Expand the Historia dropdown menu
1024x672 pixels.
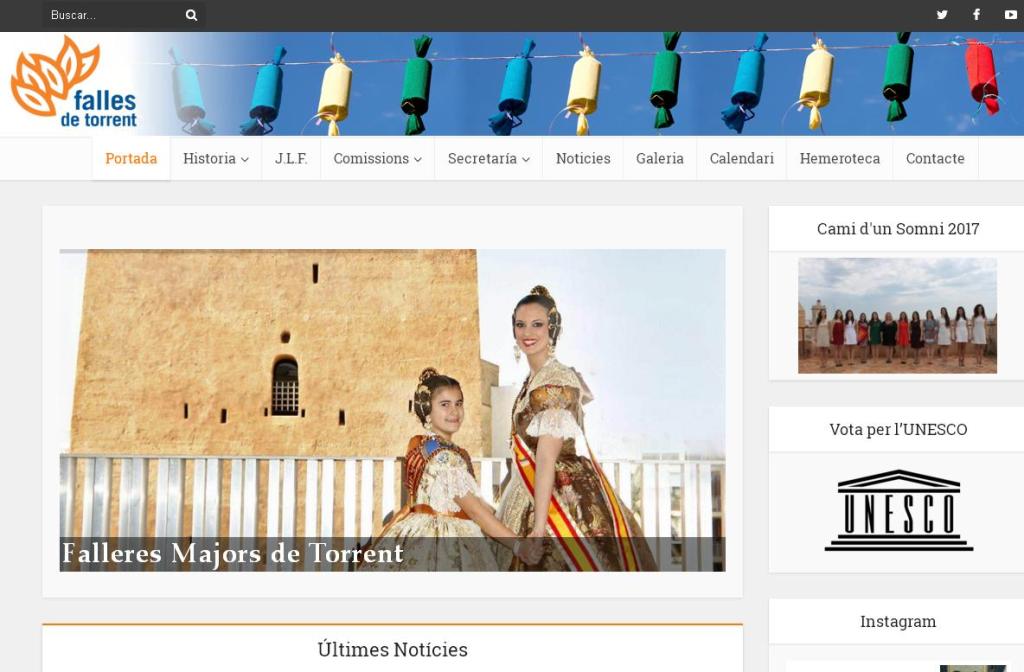click(215, 158)
